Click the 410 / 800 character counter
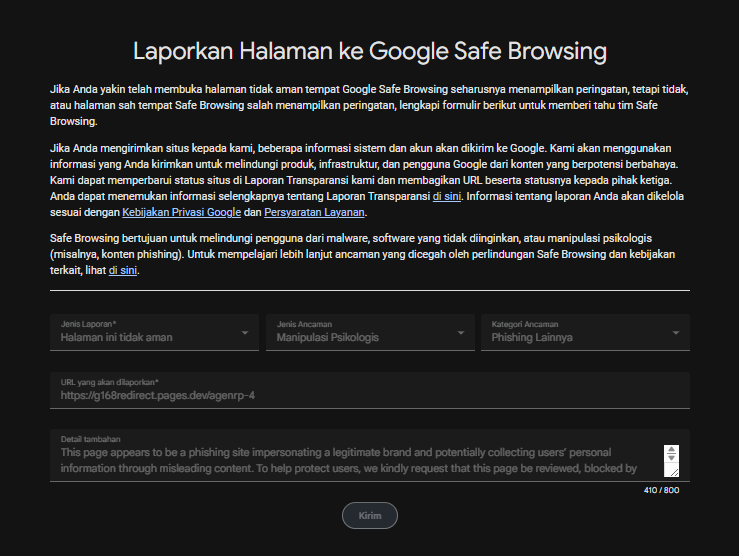739x556 pixels. [x=661, y=490]
